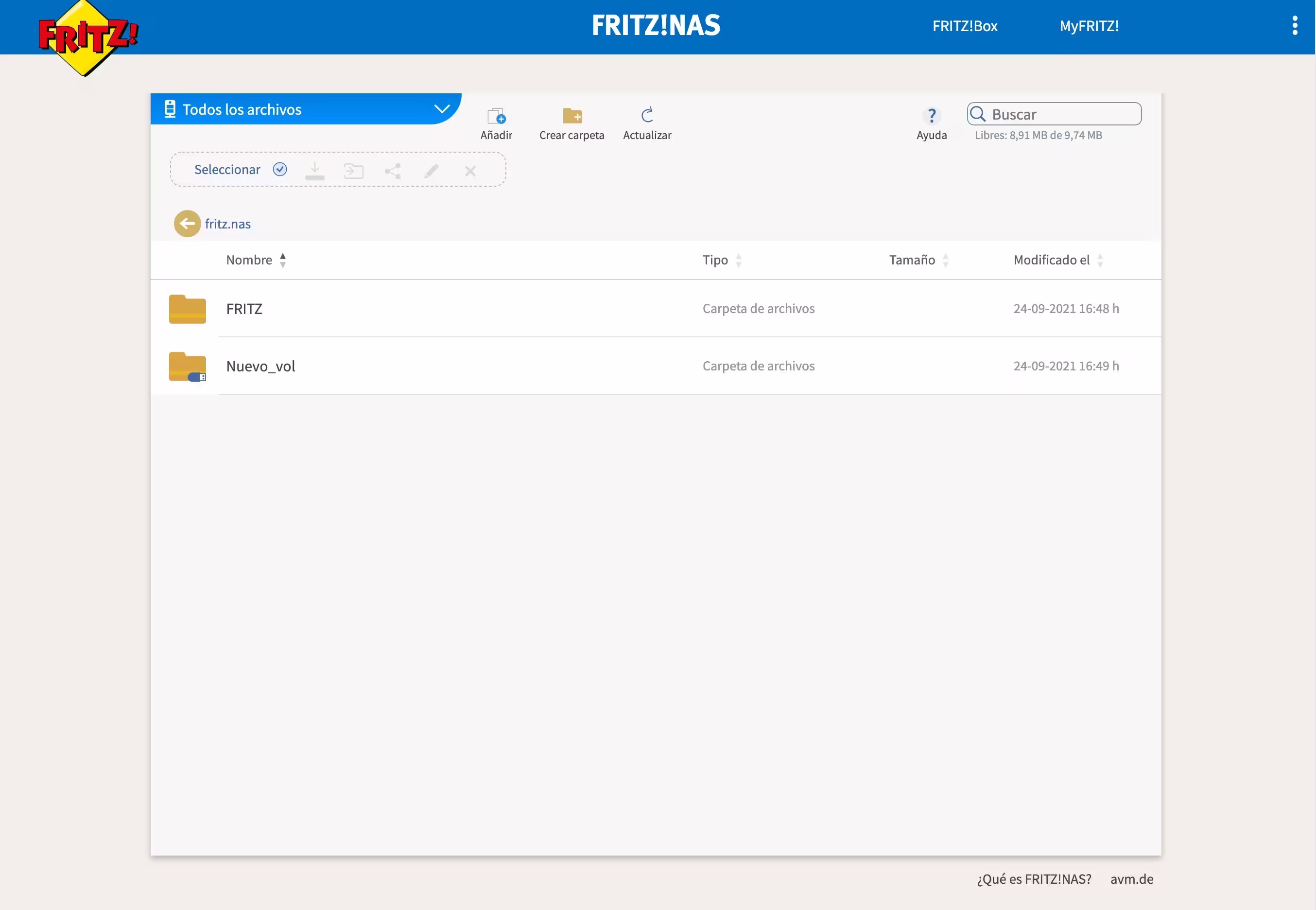Screen dimensions: 1316x910
Task: Sort by Tamaño column arrows
Action: (x=946, y=260)
